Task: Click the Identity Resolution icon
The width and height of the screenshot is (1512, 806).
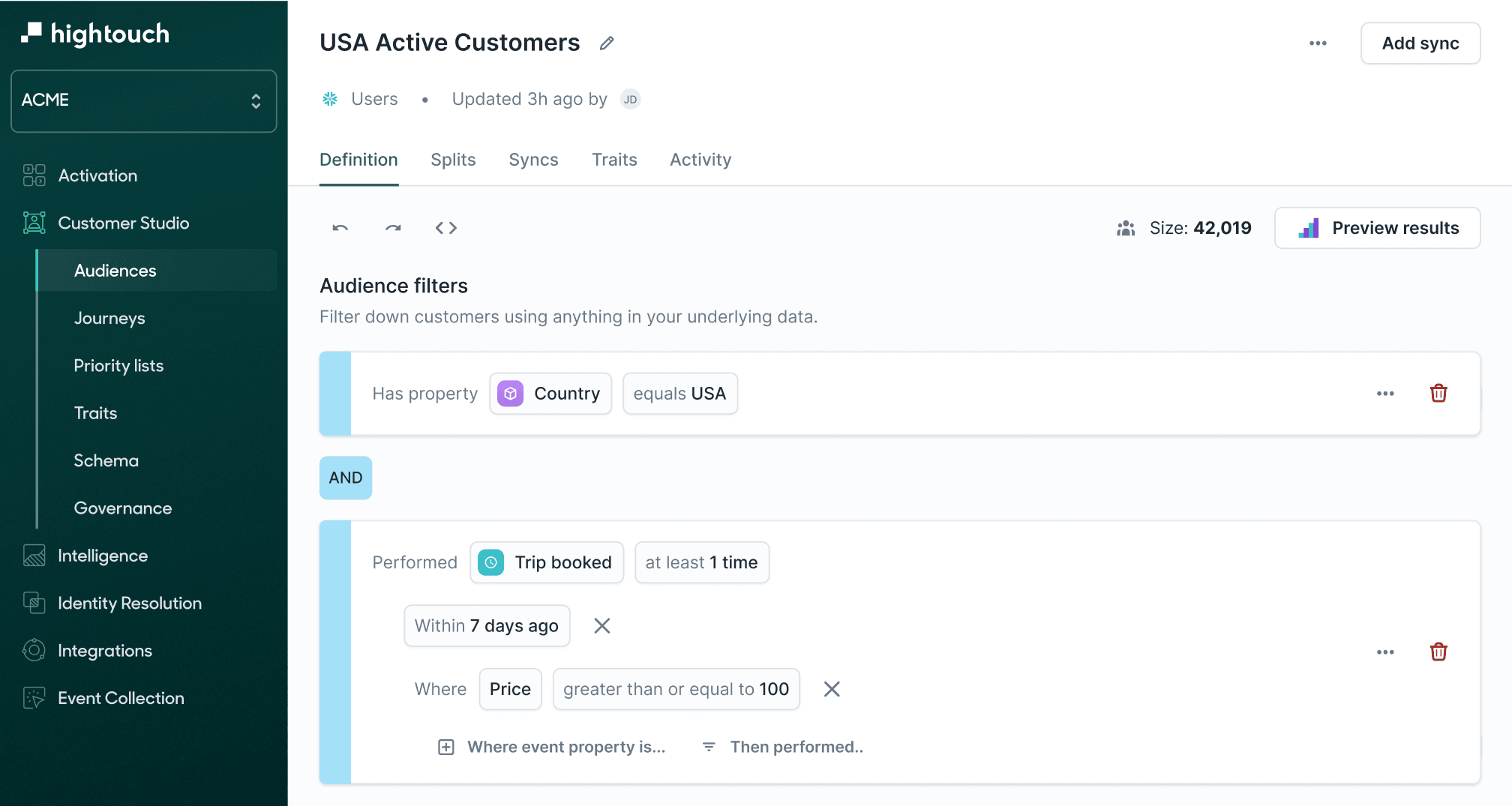Action: [x=33, y=603]
